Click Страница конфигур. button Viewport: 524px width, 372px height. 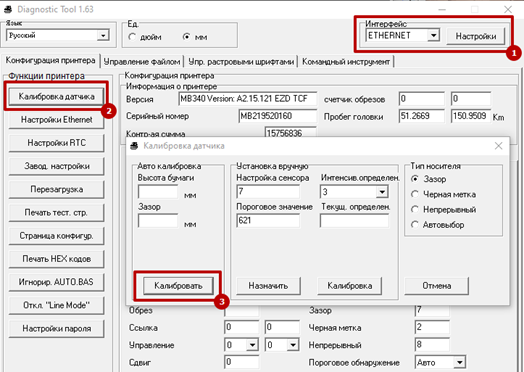[56, 236]
